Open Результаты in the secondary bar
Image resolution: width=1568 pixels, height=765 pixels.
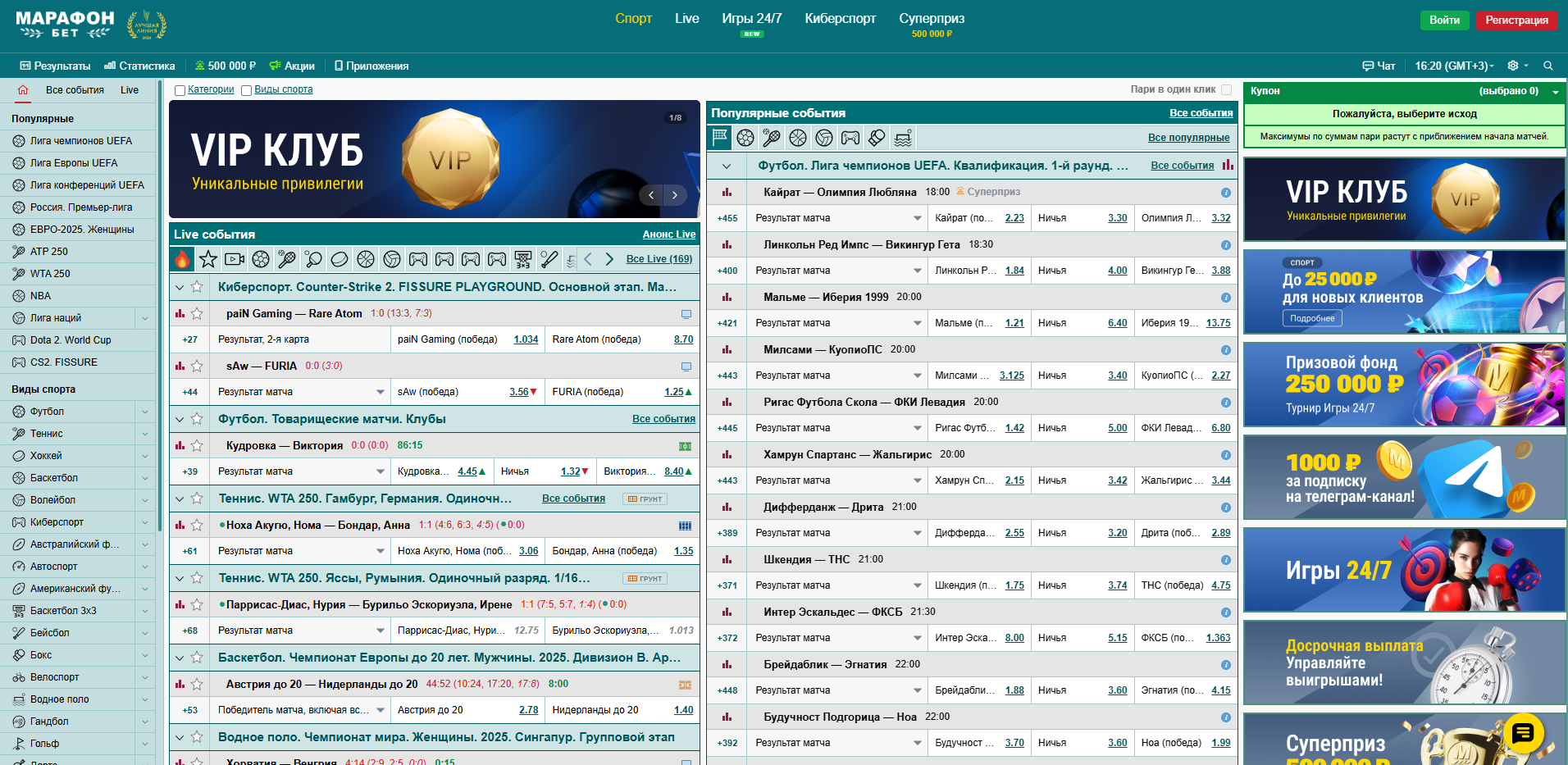pos(55,66)
